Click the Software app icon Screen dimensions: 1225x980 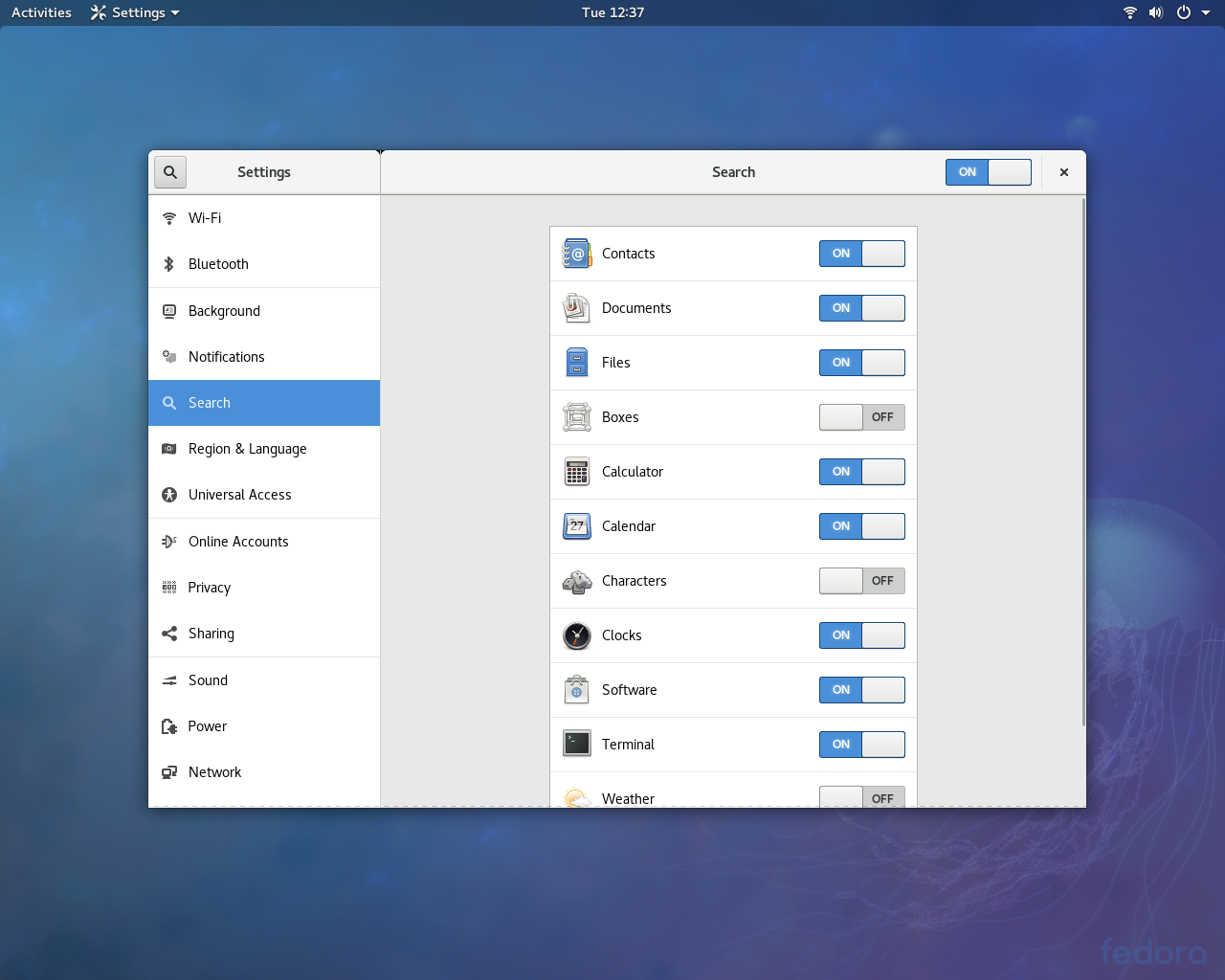577,690
